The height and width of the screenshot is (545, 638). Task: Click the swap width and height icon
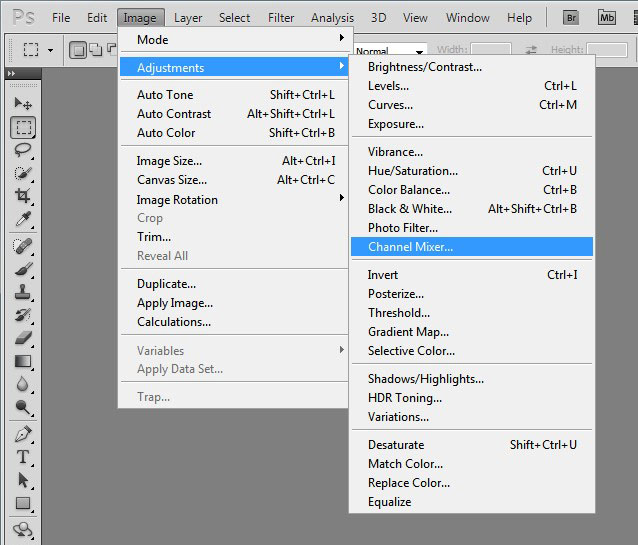click(x=531, y=50)
